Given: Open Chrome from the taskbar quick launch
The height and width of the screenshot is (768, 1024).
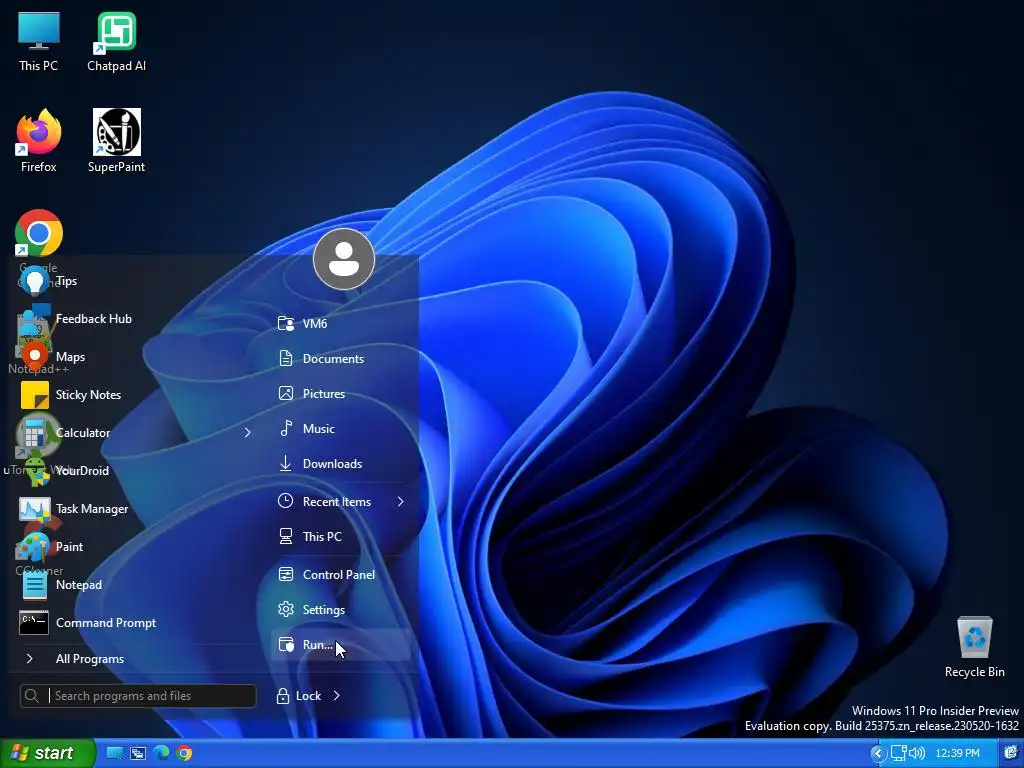Looking at the screenshot, I should coord(184,753).
